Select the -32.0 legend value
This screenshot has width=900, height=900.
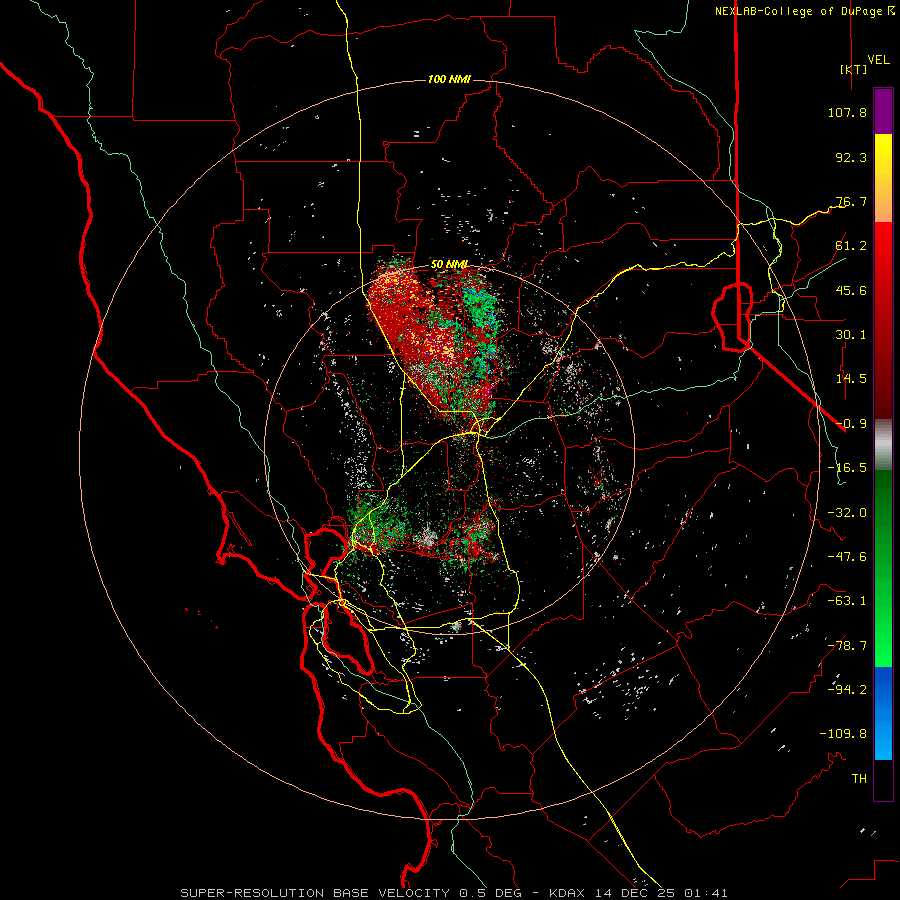(x=847, y=513)
